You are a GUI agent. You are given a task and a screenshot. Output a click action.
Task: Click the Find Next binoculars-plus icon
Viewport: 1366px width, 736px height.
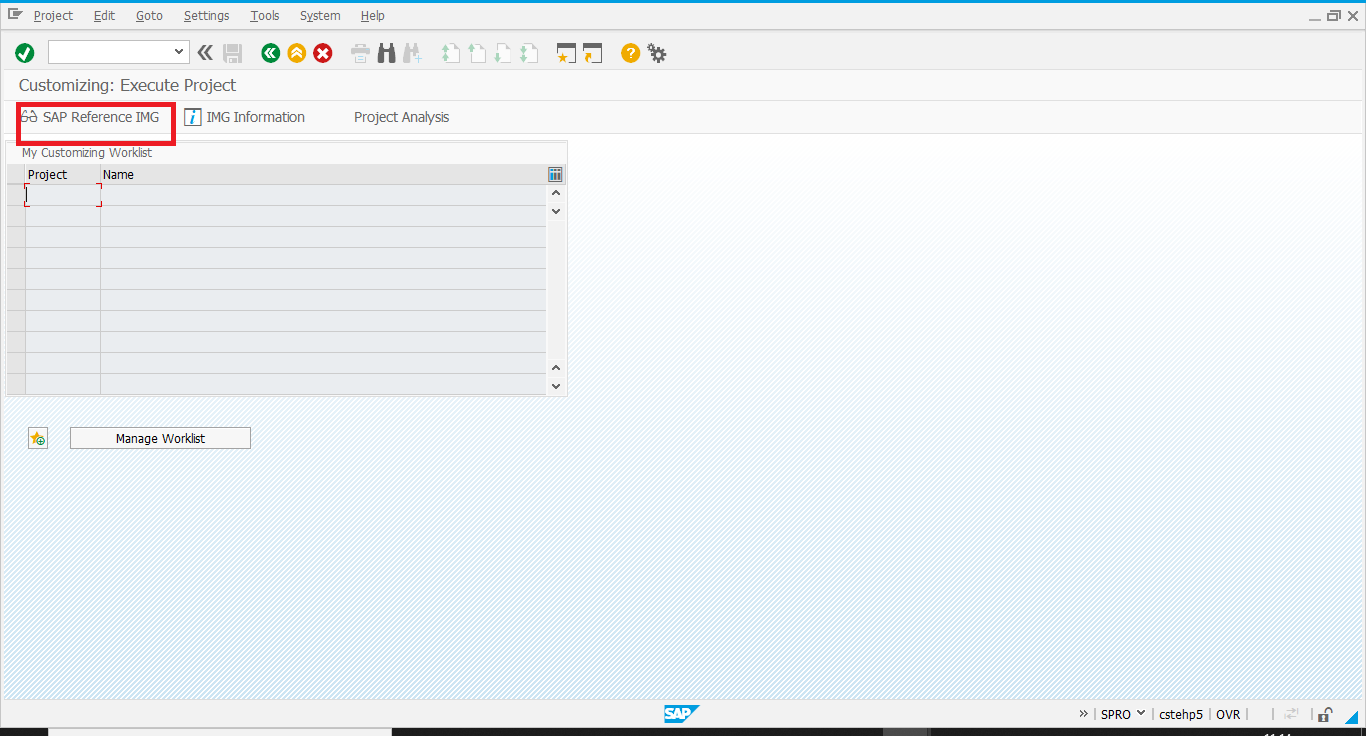click(412, 53)
